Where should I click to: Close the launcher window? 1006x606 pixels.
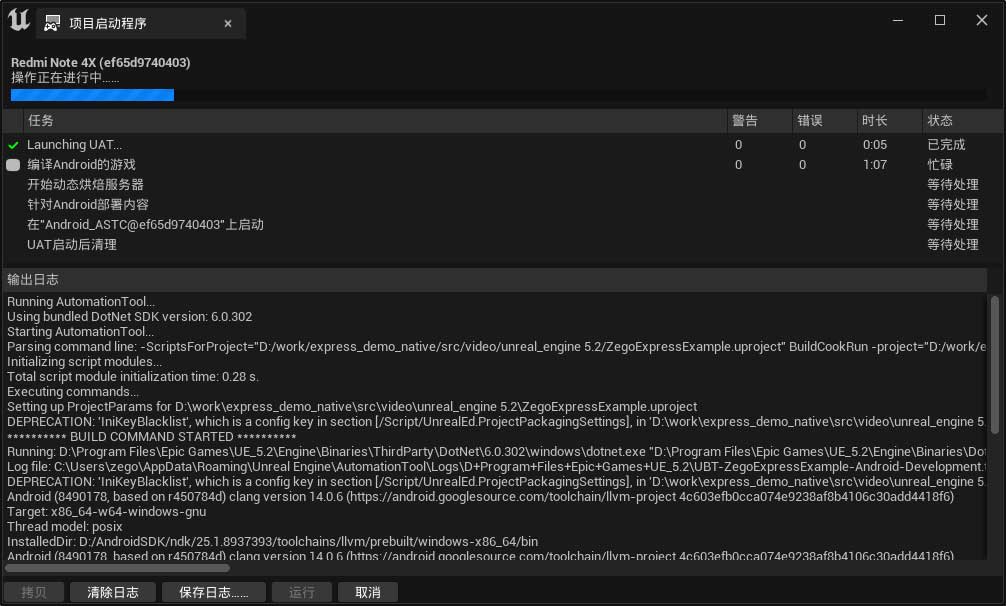coord(983,20)
